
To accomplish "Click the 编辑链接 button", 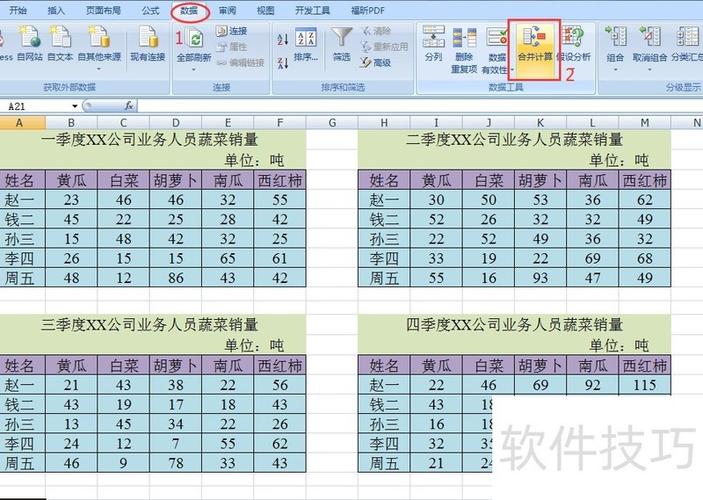I will pos(240,63).
